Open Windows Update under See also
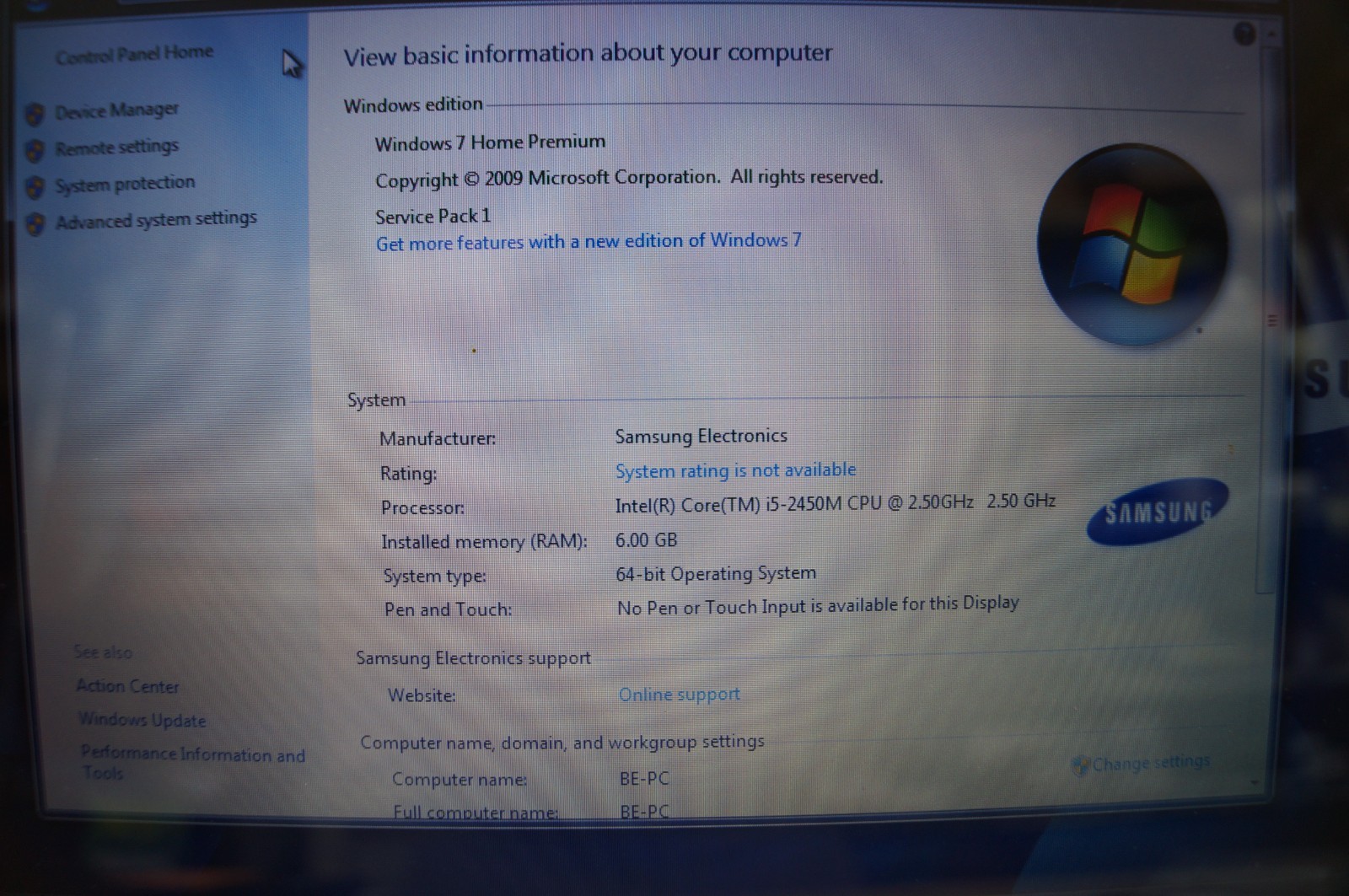Viewport: 1349px width, 896px height. tap(142, 720)
